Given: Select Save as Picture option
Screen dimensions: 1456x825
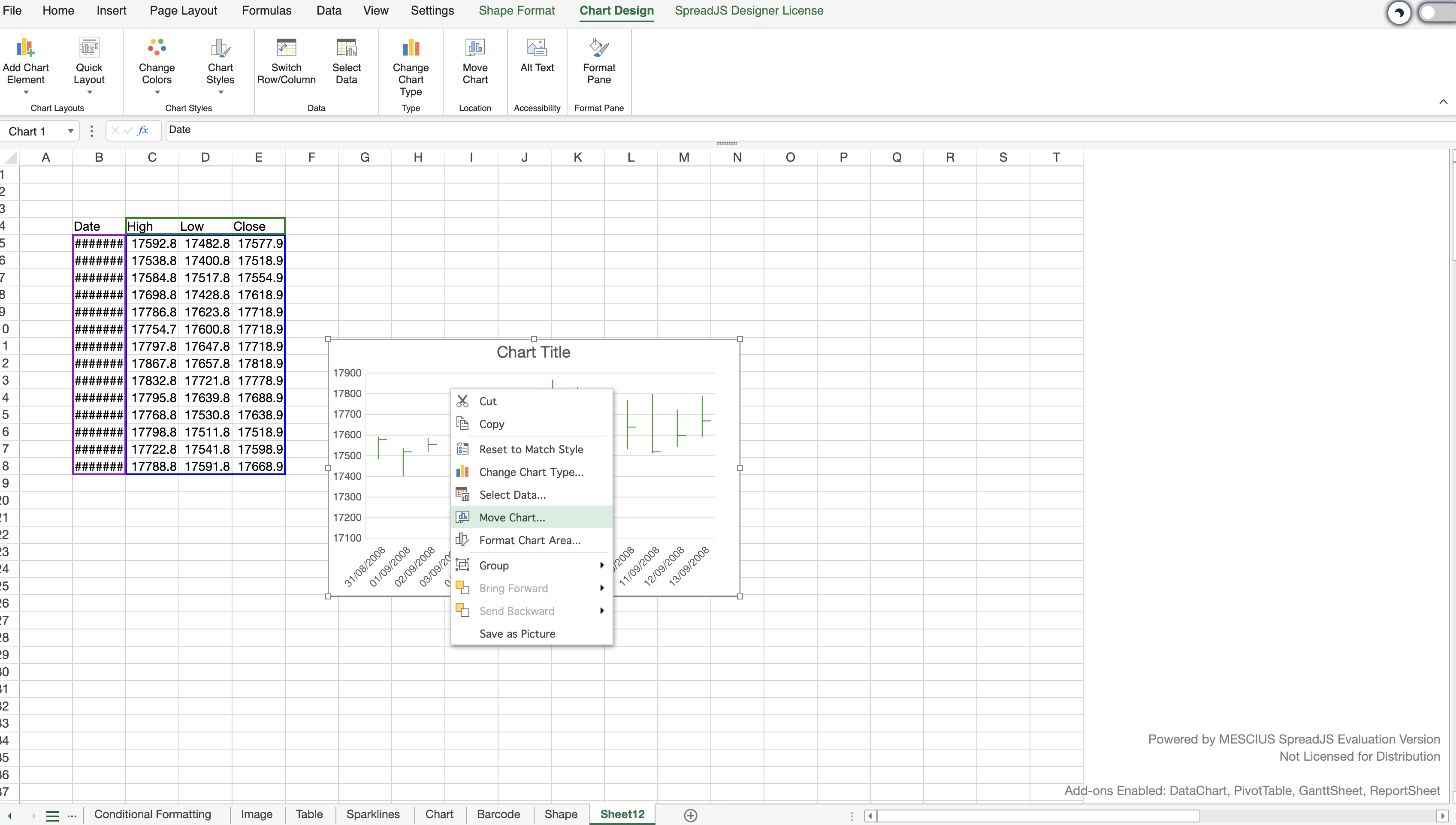Looking at the screenshot, I should [x=517, y=633].
